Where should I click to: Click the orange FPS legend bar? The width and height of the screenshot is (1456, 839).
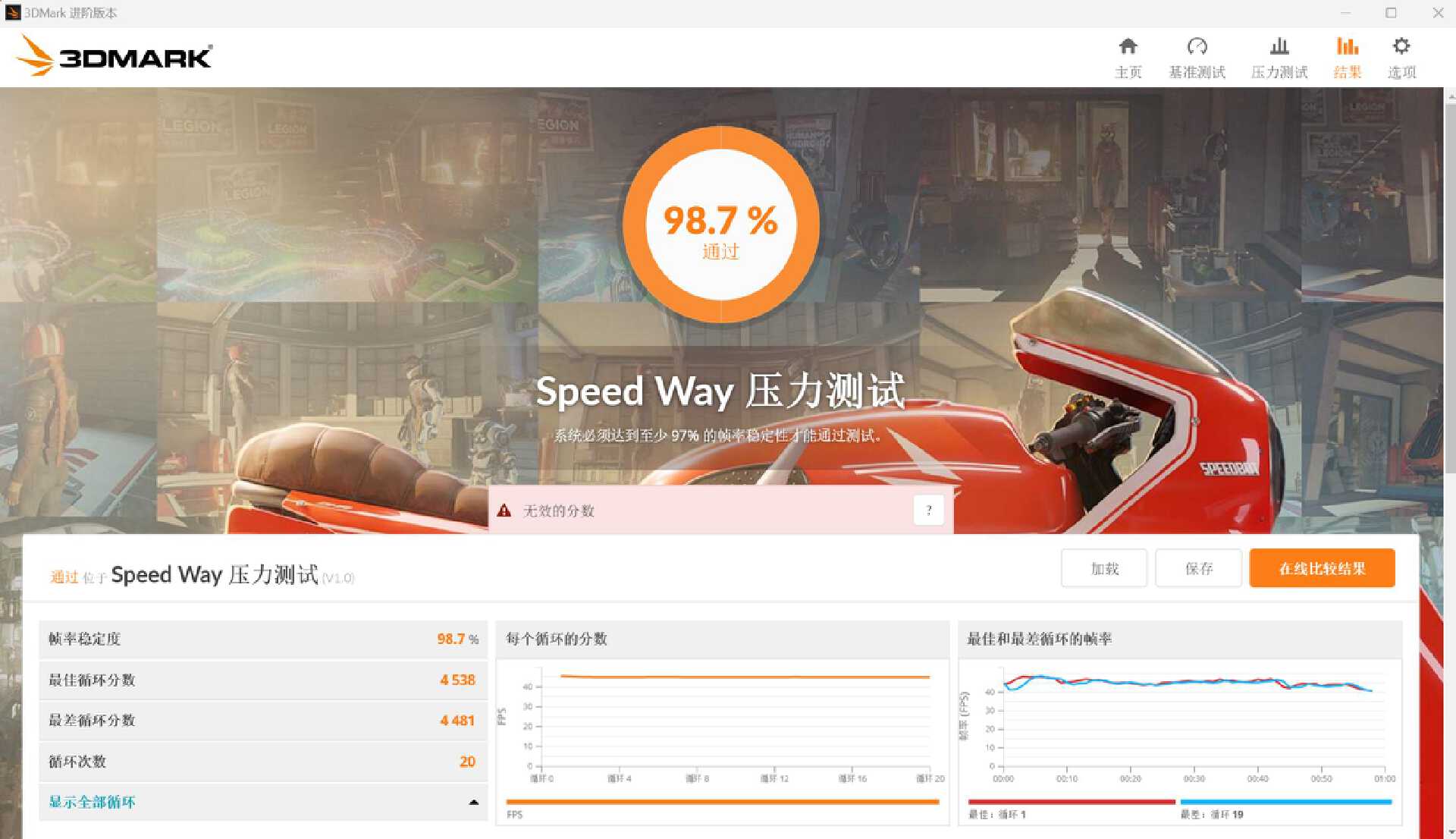pyautogui.click(x=722, y=802)
